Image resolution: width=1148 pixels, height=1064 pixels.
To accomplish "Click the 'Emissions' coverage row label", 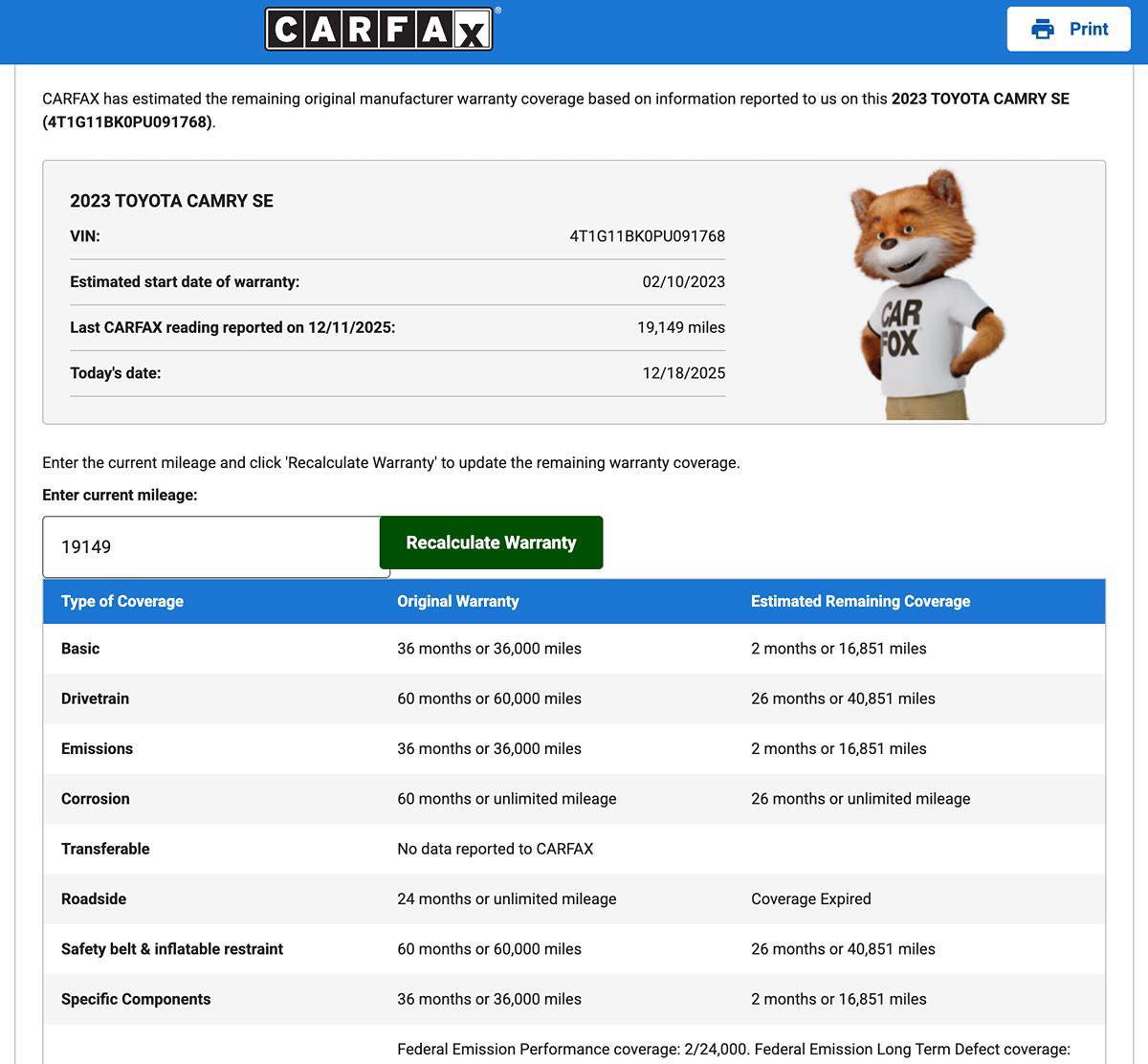I will [x=97, y=748].
